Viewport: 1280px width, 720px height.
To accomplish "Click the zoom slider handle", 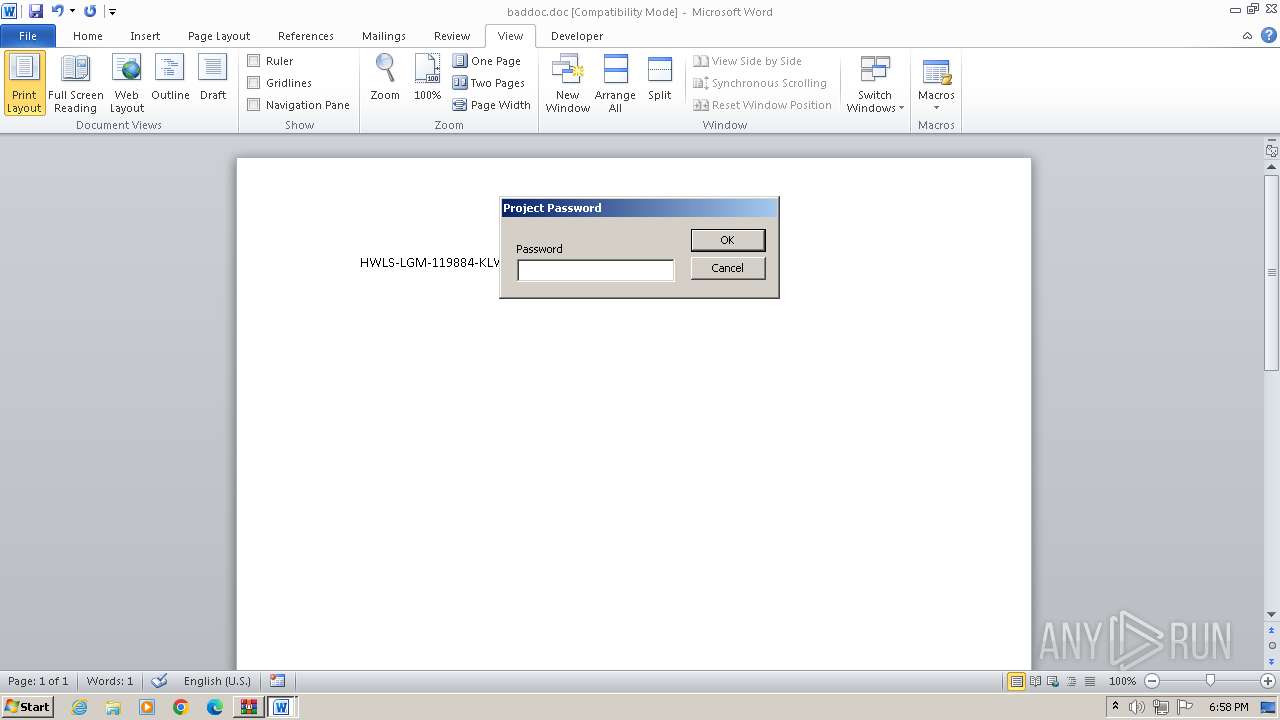I will point(1210,681).
